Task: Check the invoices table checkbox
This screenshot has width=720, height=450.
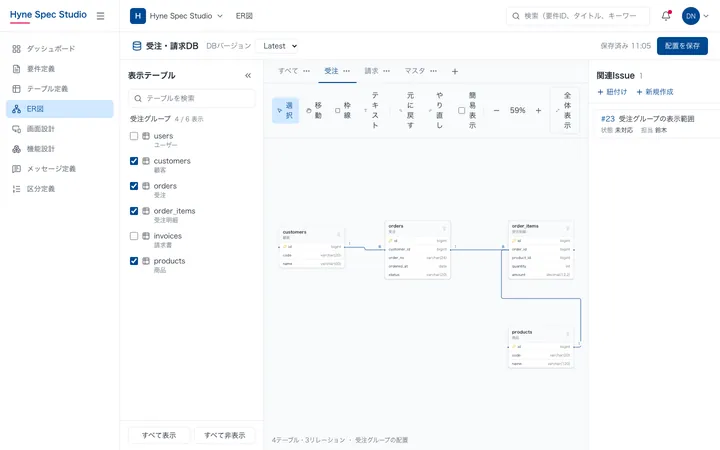Action: coord(134,236)
